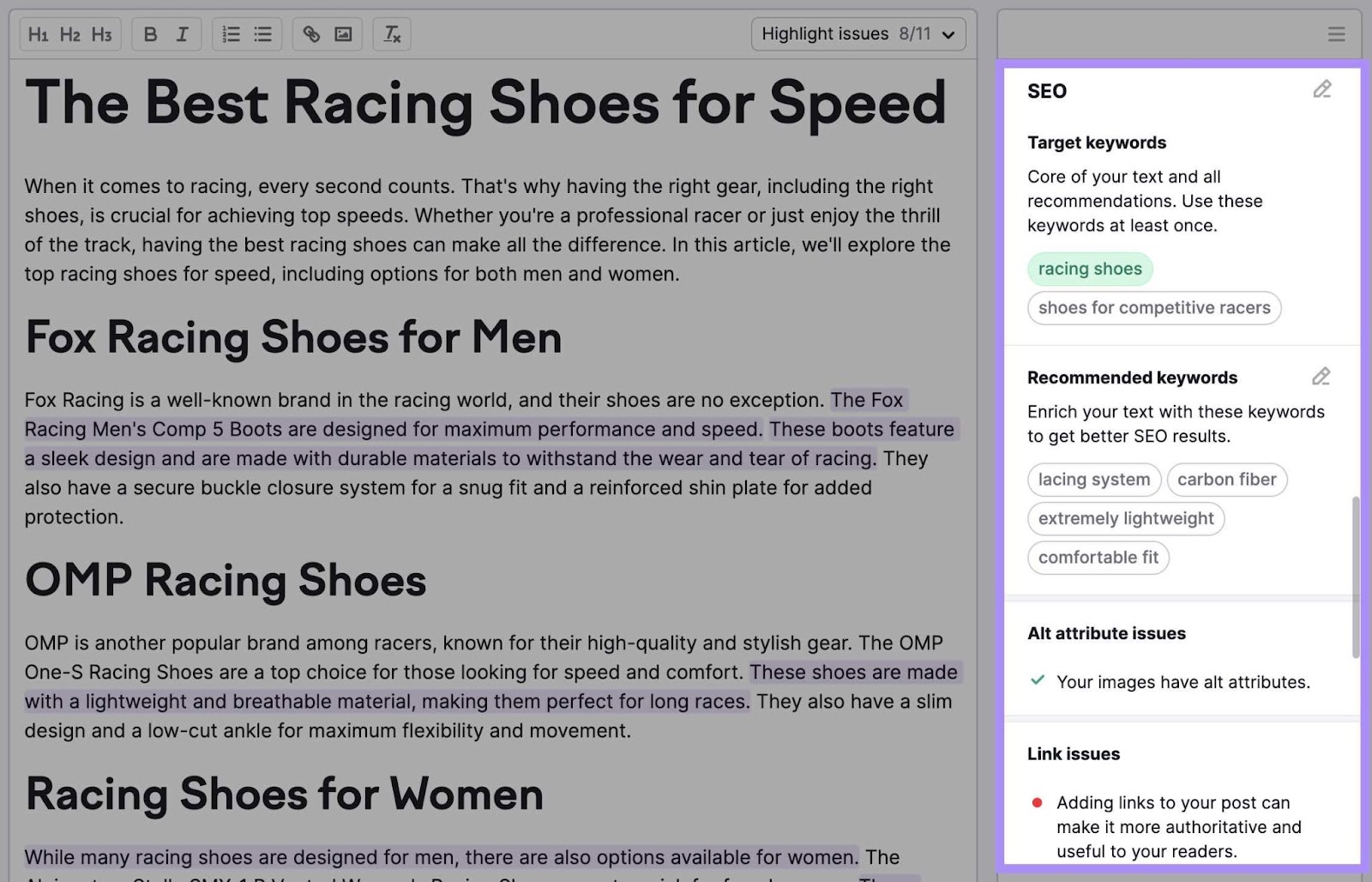
Task: Toggle bold text formatting
Action: coord(150,34)
